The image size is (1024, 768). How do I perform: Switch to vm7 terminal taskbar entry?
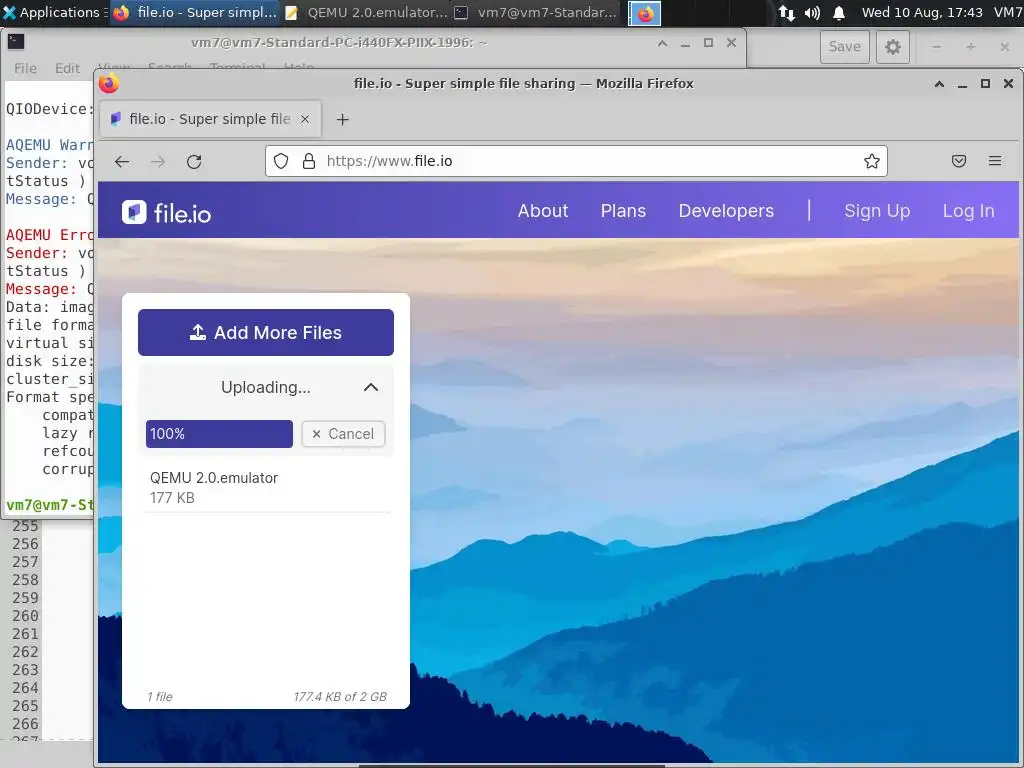pos(536,12)
